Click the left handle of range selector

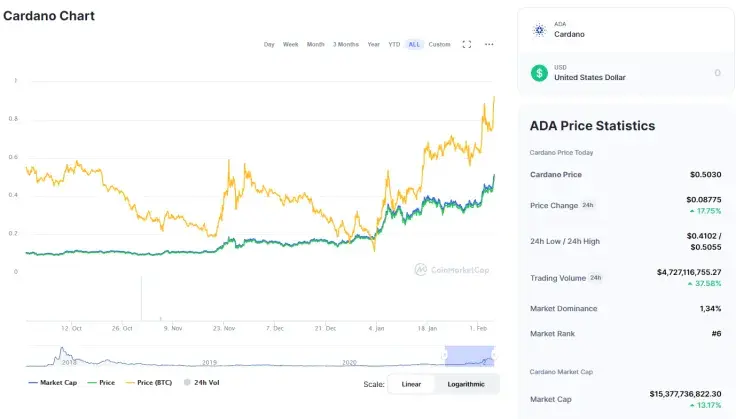click(445, 355)
